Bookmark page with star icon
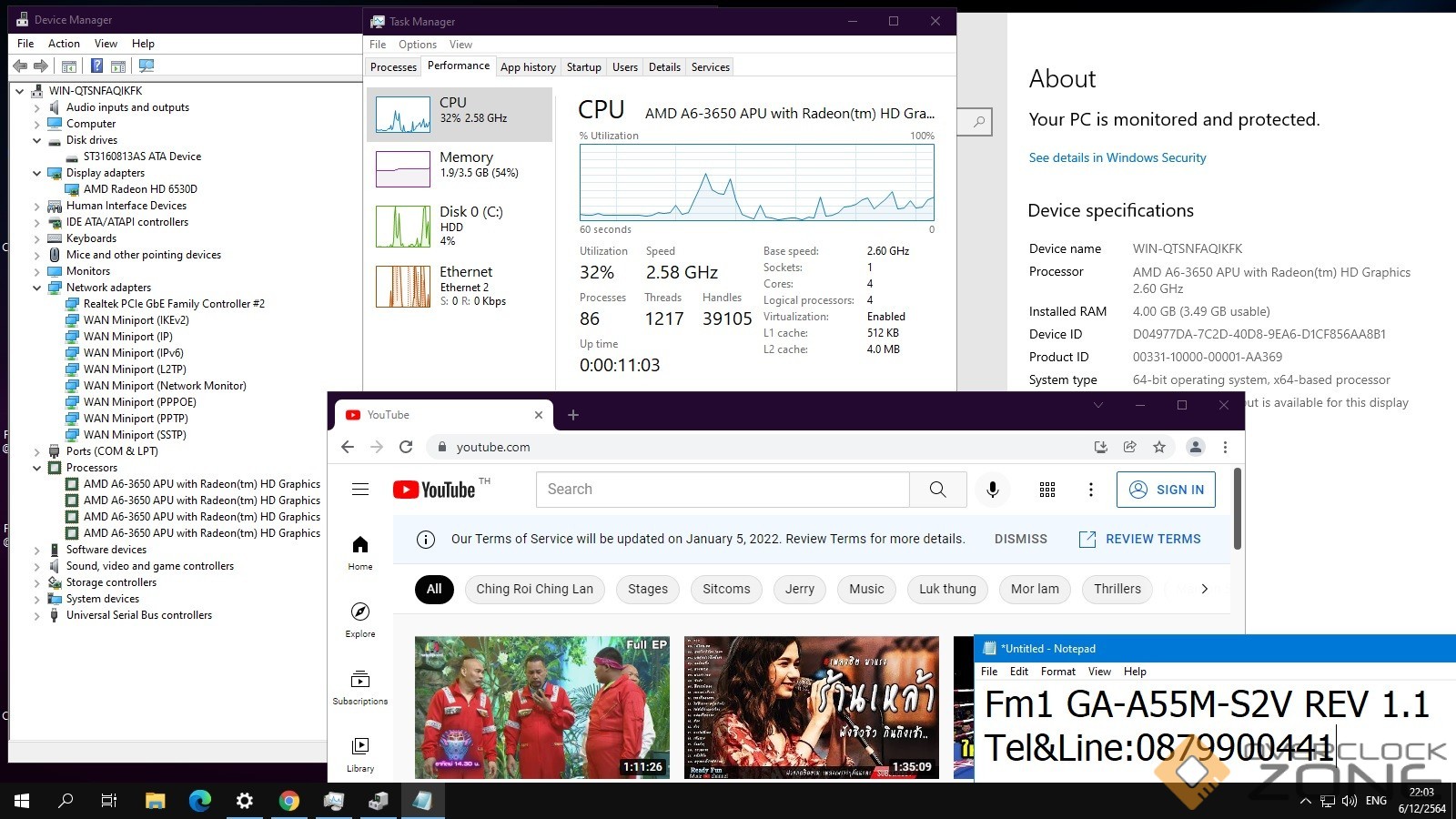Image resolution: width=1456 pixels, height=819 pixels. [1159, 447]
